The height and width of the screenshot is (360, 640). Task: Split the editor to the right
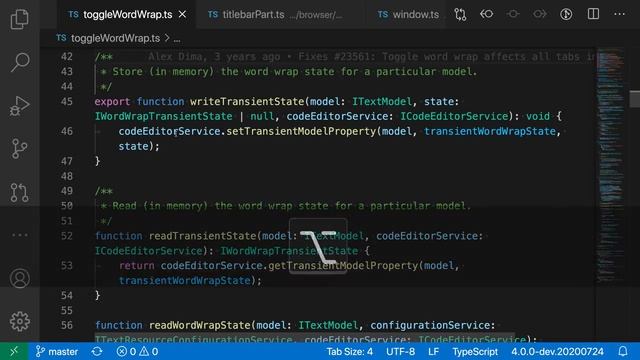pos(593,14)
